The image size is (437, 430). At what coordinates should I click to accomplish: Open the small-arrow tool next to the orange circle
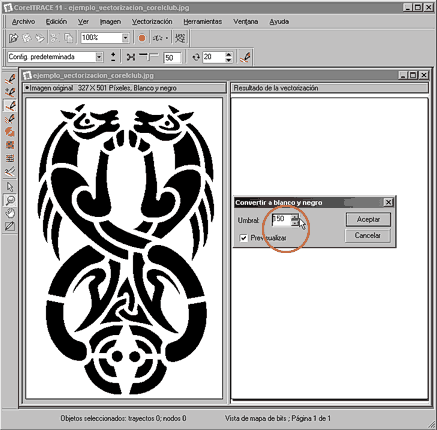[160, 38]
